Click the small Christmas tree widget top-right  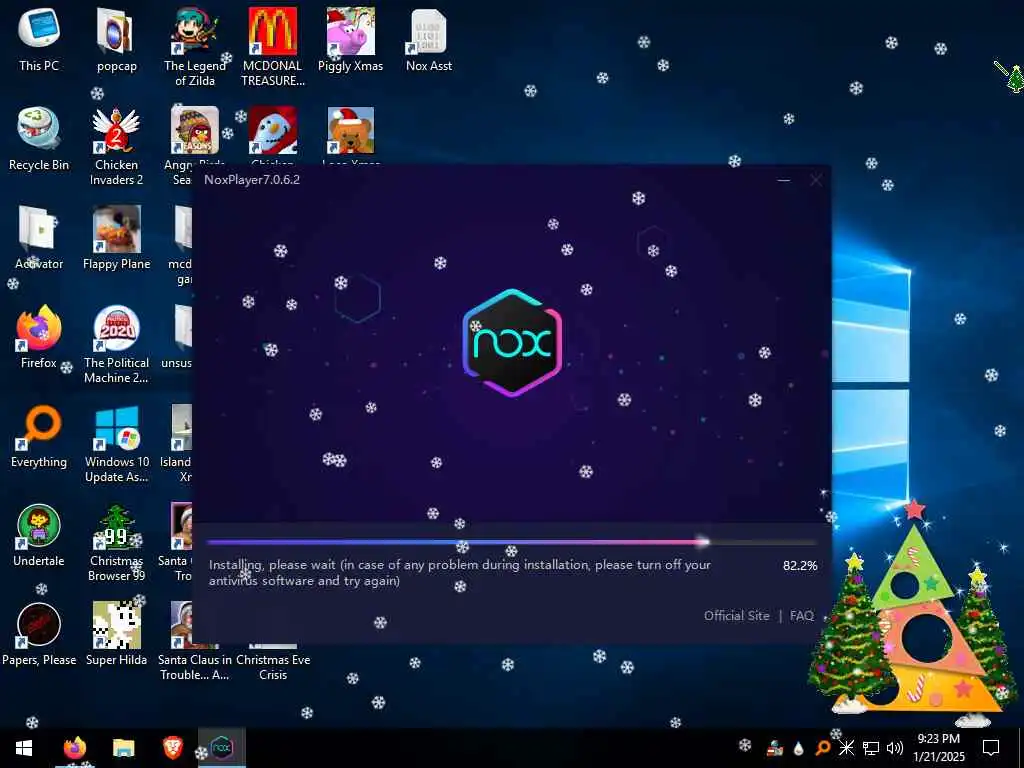pyautogui.click(x=1011, y=77)
